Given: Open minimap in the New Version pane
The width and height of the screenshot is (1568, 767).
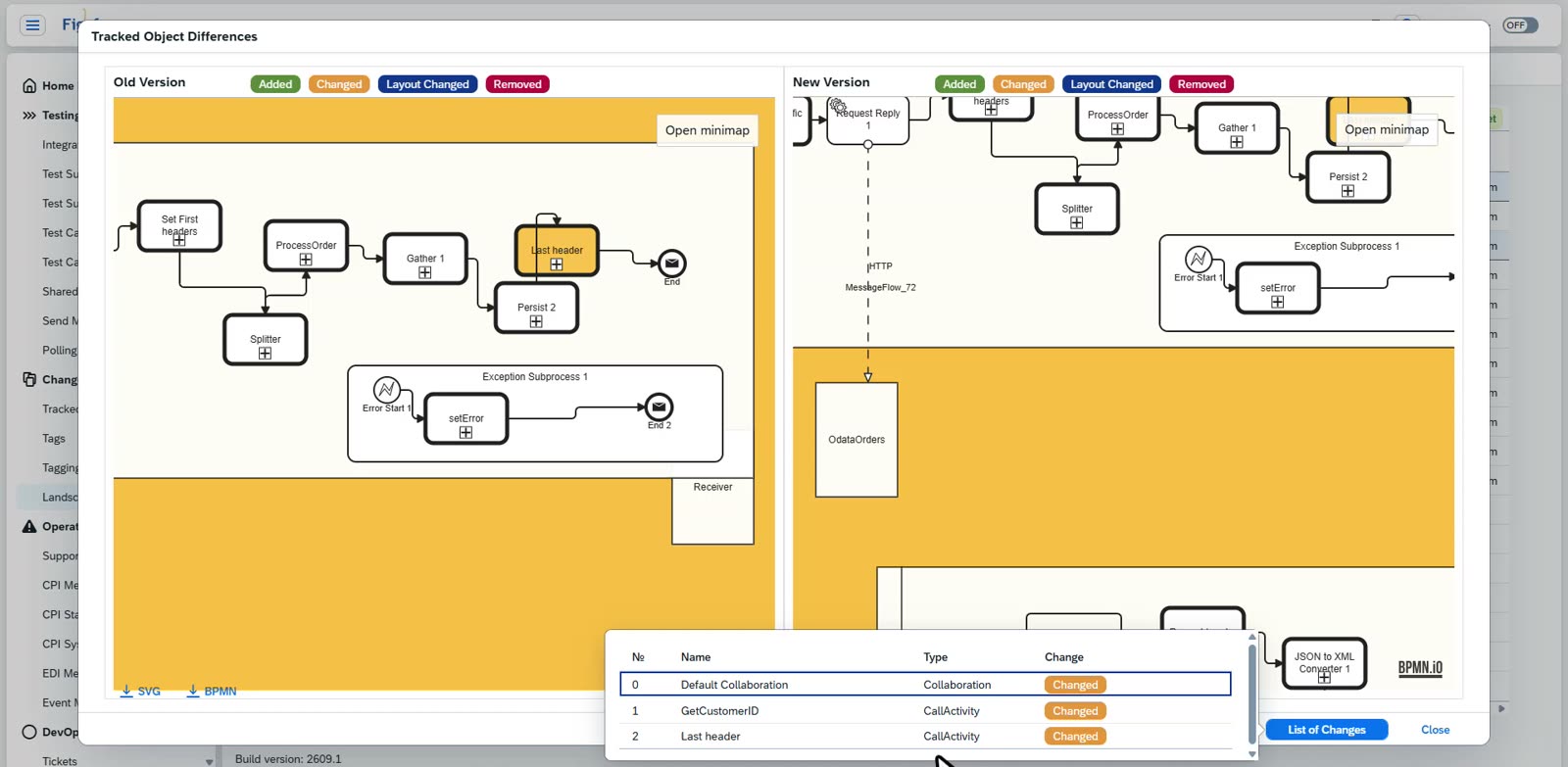Looking at the screenshot, I should pyautogui.click(x=1387, y=129).
